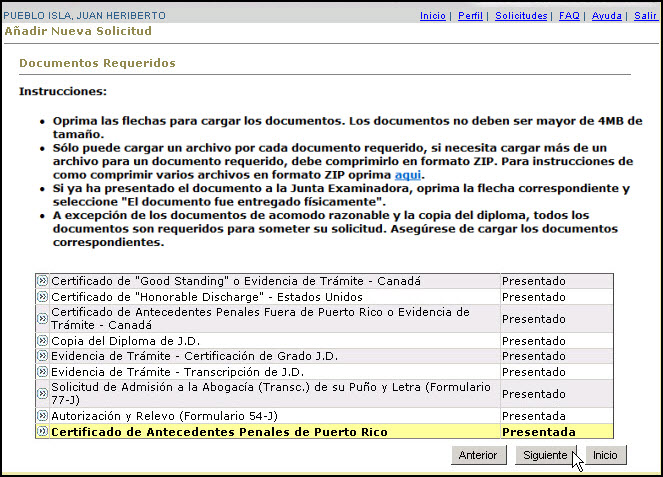Click arrow icon for Certificación de Grado J.D.
Viewport: 663px width, 477px height.
pyautogui.click(x=42, y=356)
